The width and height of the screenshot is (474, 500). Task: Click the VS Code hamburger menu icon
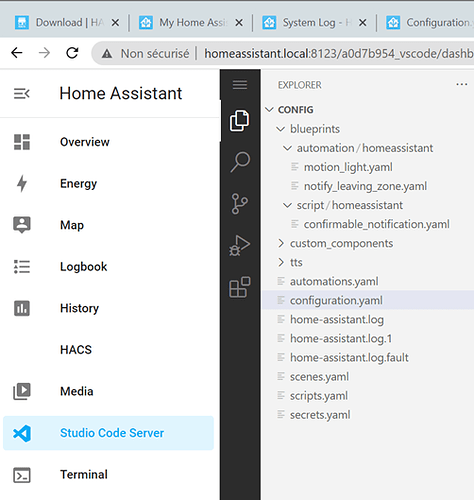(240, 85)
